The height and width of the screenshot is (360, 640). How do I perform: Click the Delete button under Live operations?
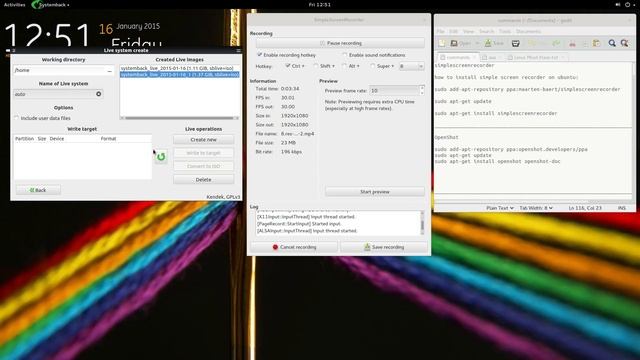point(203,180)
